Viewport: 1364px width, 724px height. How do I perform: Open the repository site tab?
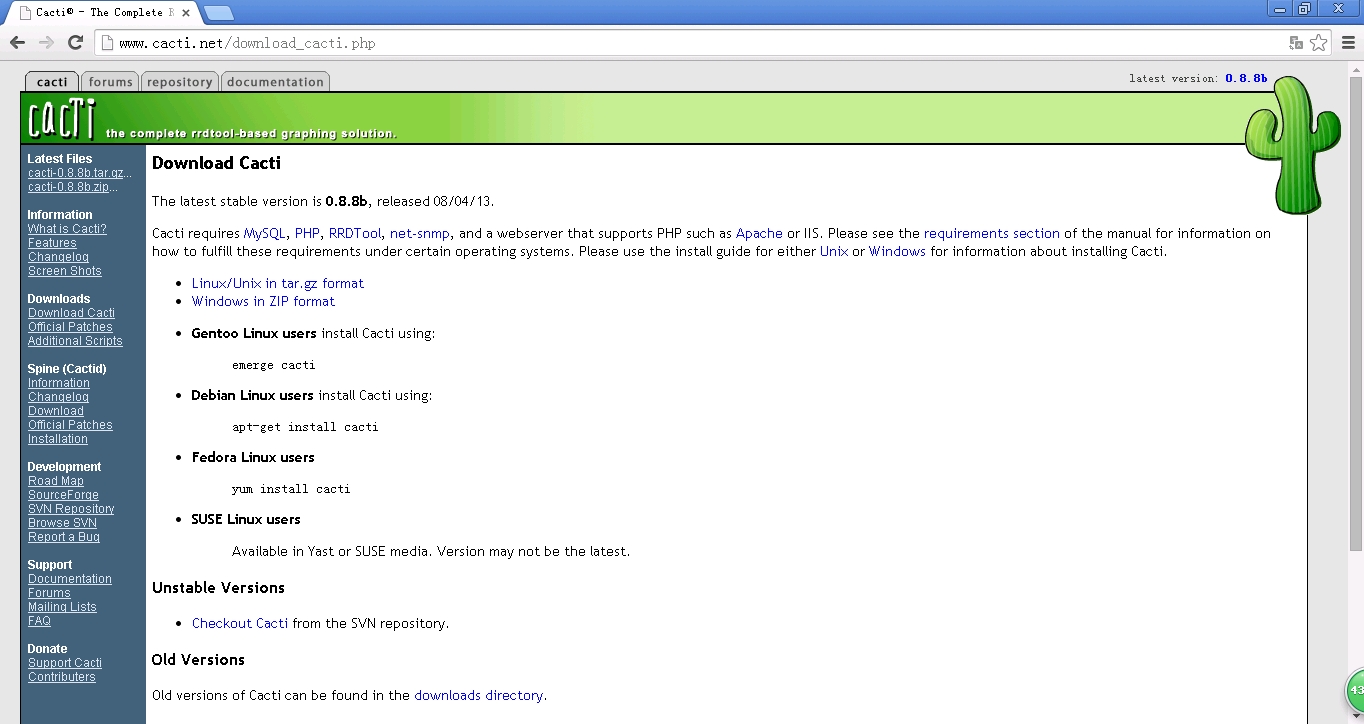179,82
